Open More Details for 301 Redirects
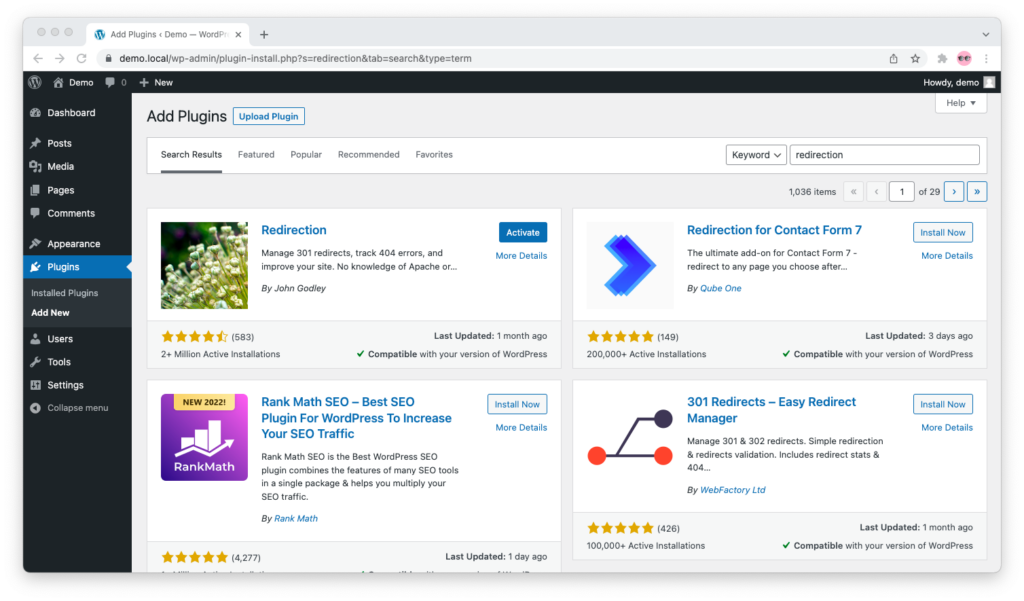Image resolution: width=1024 pixels, height=601 pixels. pyautogui.click(x=947, y=428)
